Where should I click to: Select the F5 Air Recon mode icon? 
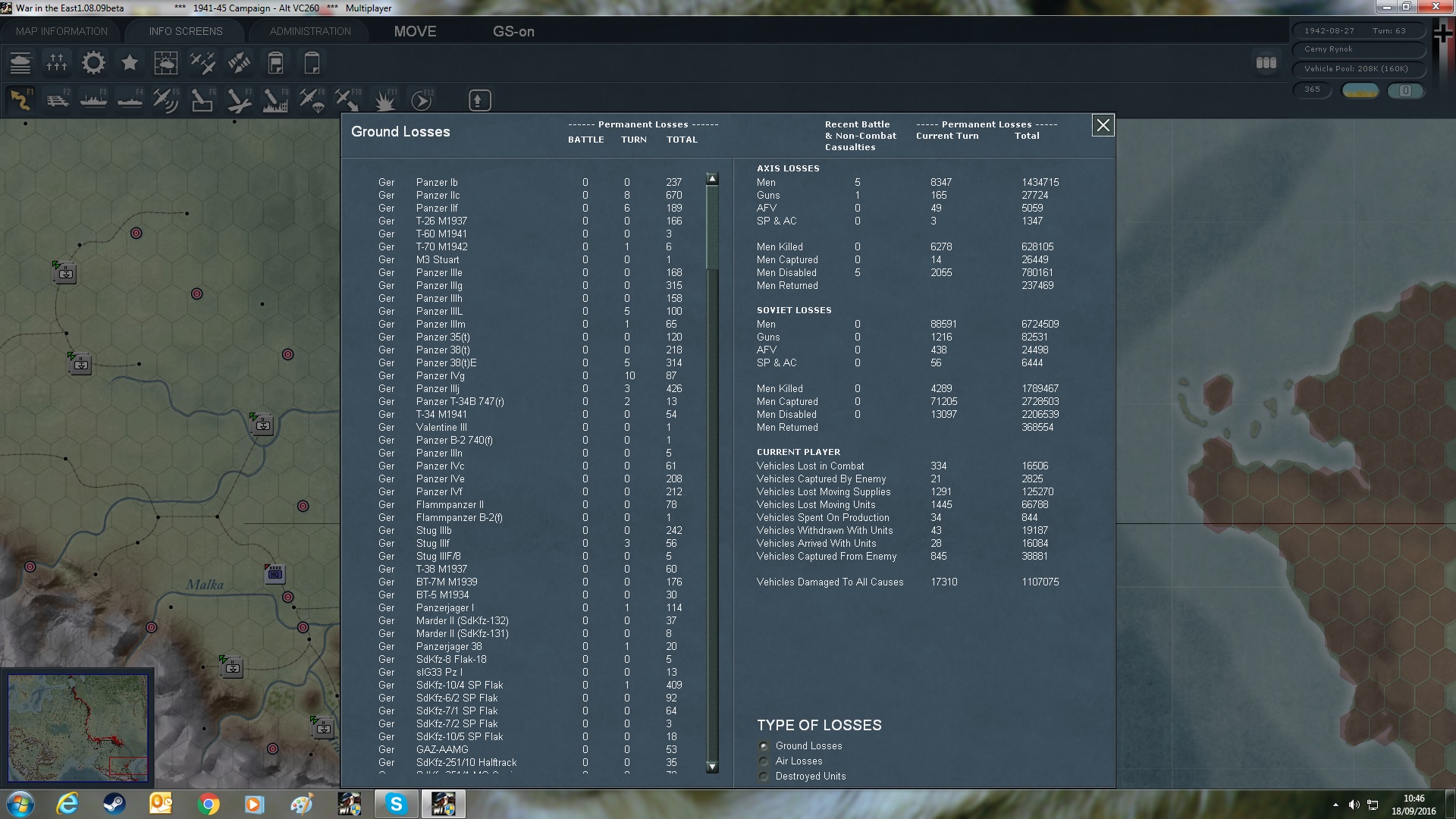point(165,101)
